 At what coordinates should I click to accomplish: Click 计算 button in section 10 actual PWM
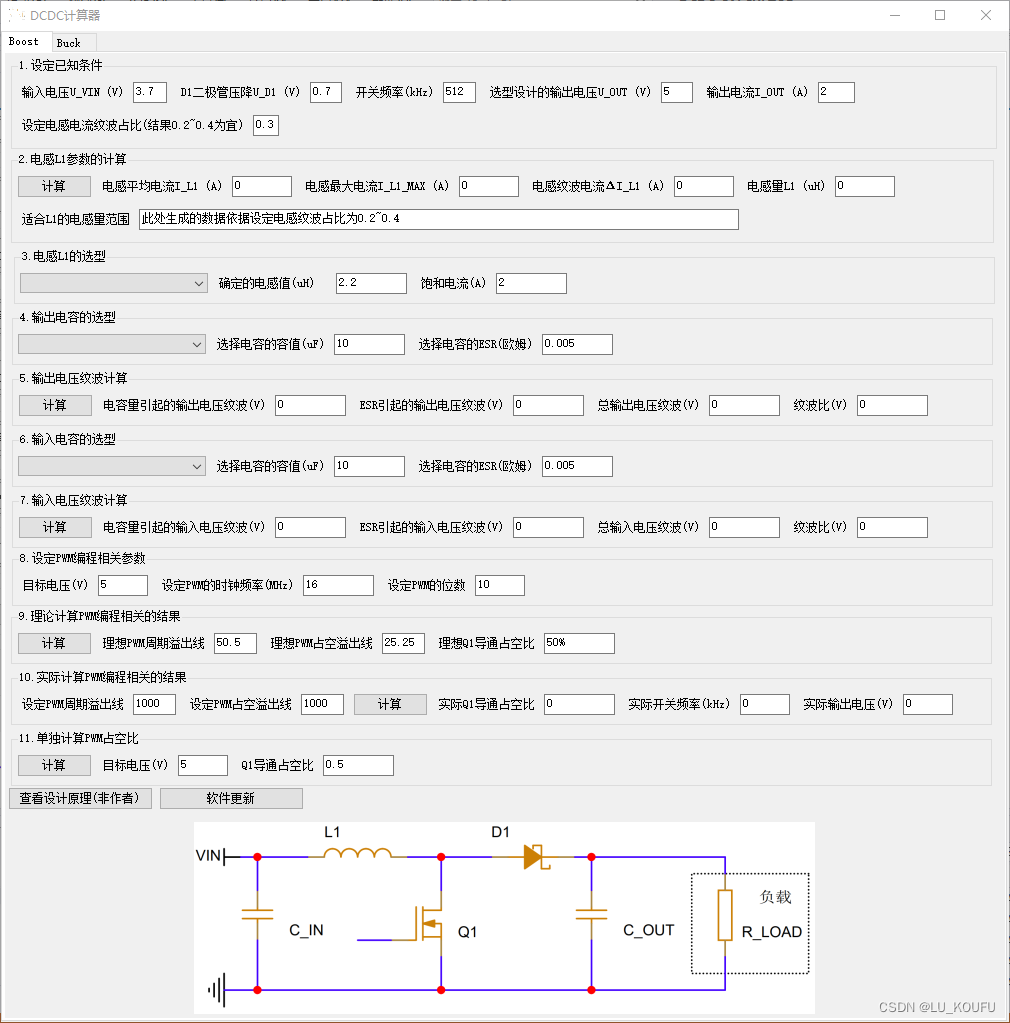click(390, 705)
